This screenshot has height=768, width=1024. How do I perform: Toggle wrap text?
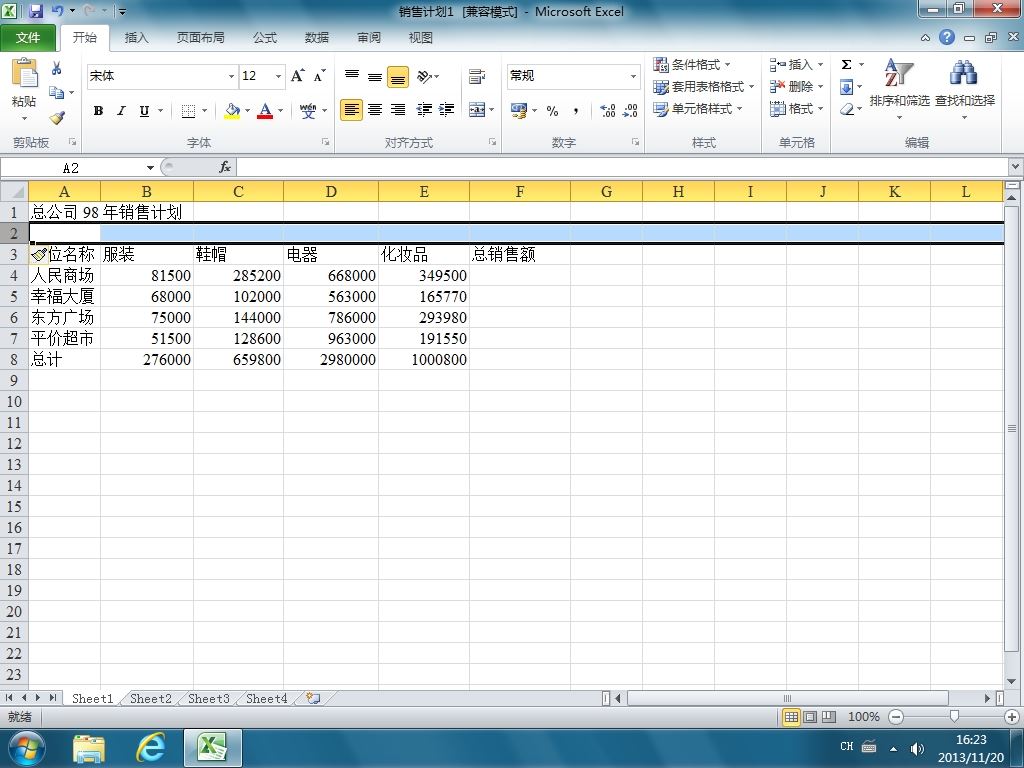(x=477, y=76)
